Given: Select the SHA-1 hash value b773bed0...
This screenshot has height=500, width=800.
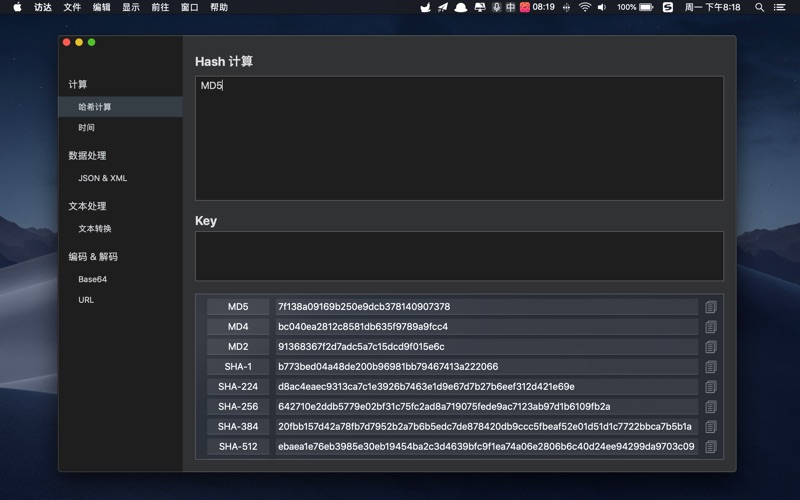Looking at the screenshot, I should click(487, 367).
